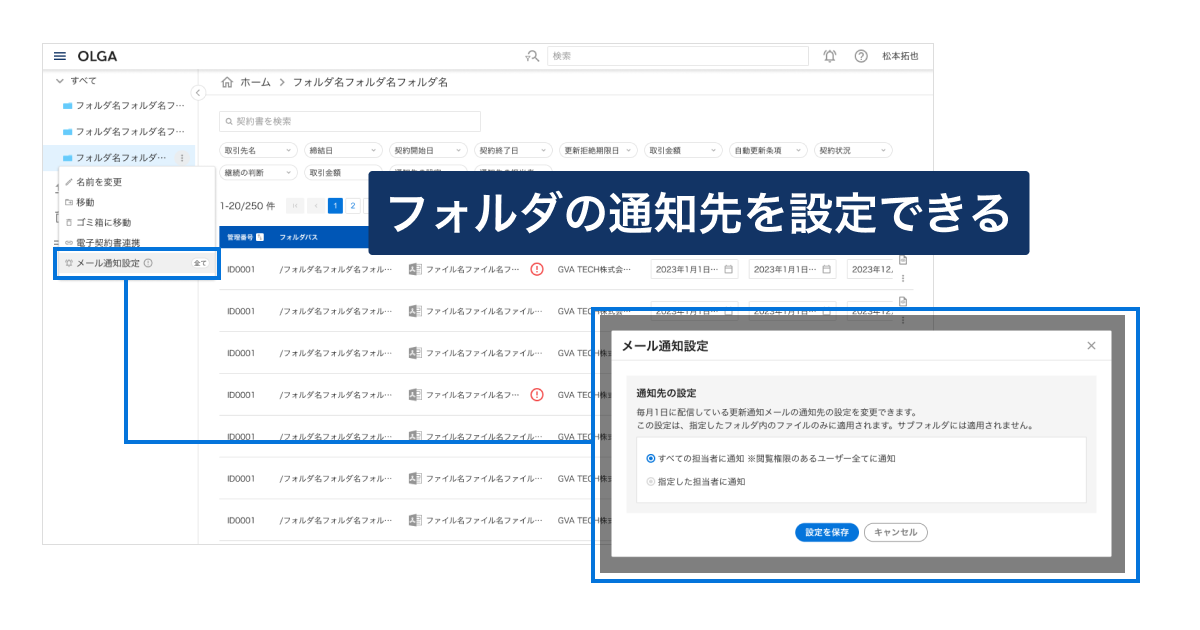Open the help question mark icon

click(x=861, y=56)
